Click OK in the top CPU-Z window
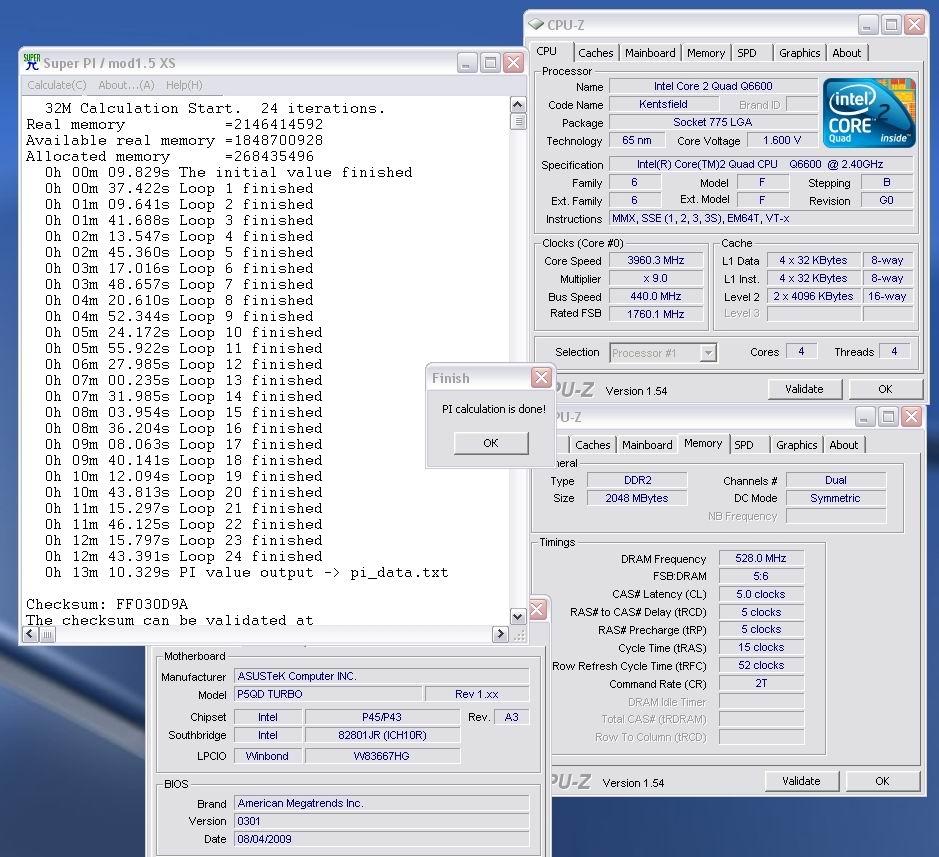Image resolution: width=939 pixels, height=857 pixels. click(885, 389)
